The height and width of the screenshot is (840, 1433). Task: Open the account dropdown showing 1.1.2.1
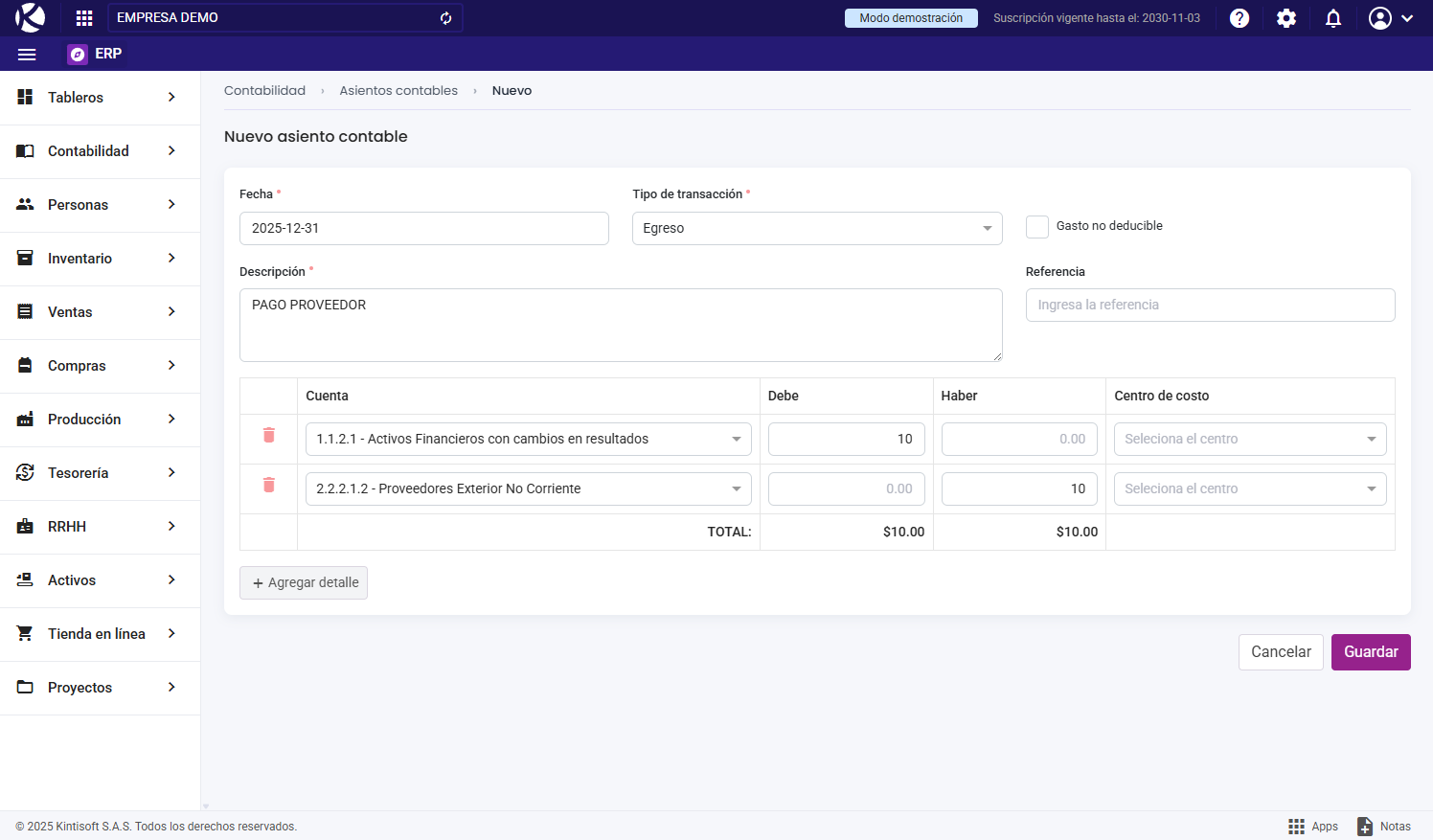click(528, 440)
